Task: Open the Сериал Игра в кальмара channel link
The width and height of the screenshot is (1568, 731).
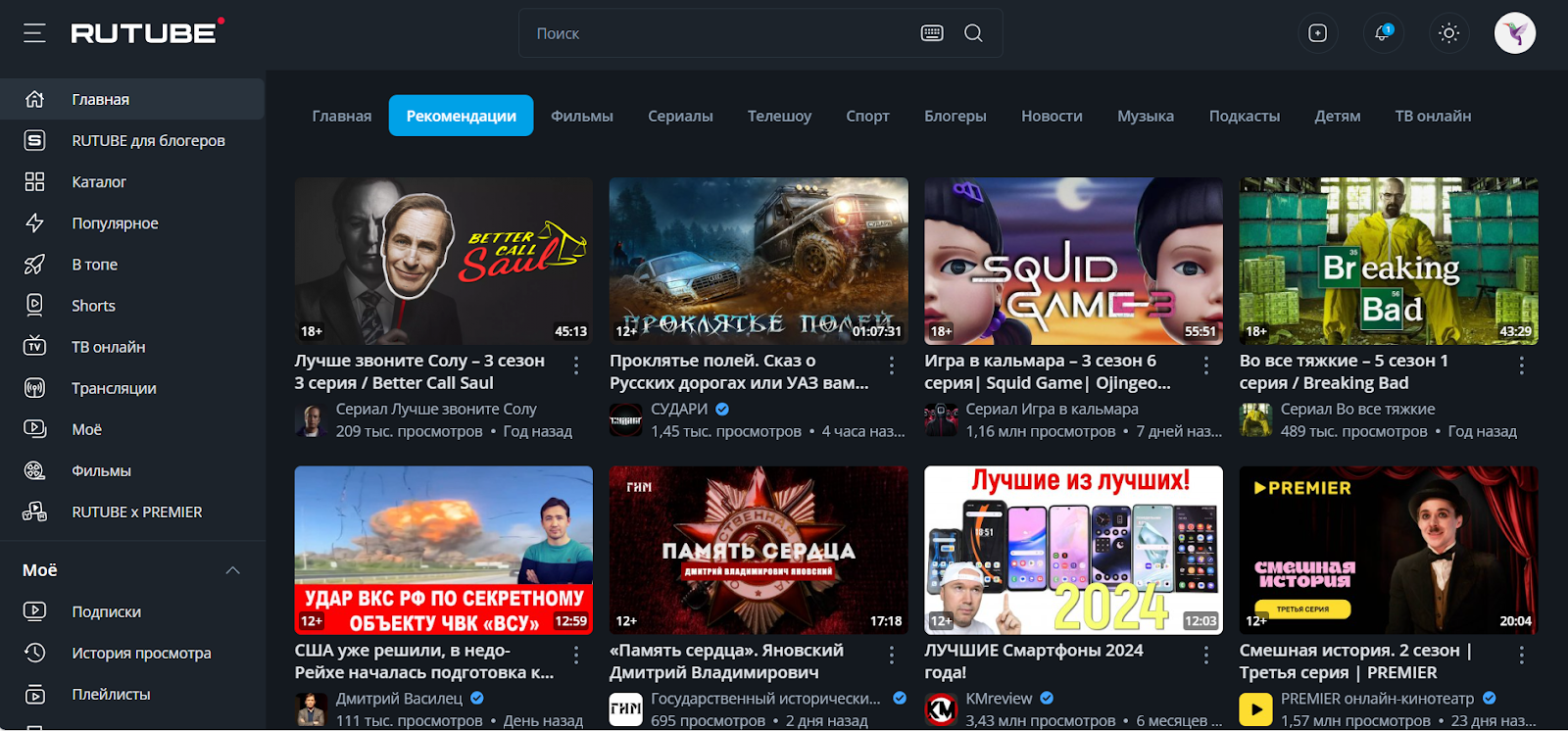Action: click(1052, 409)
